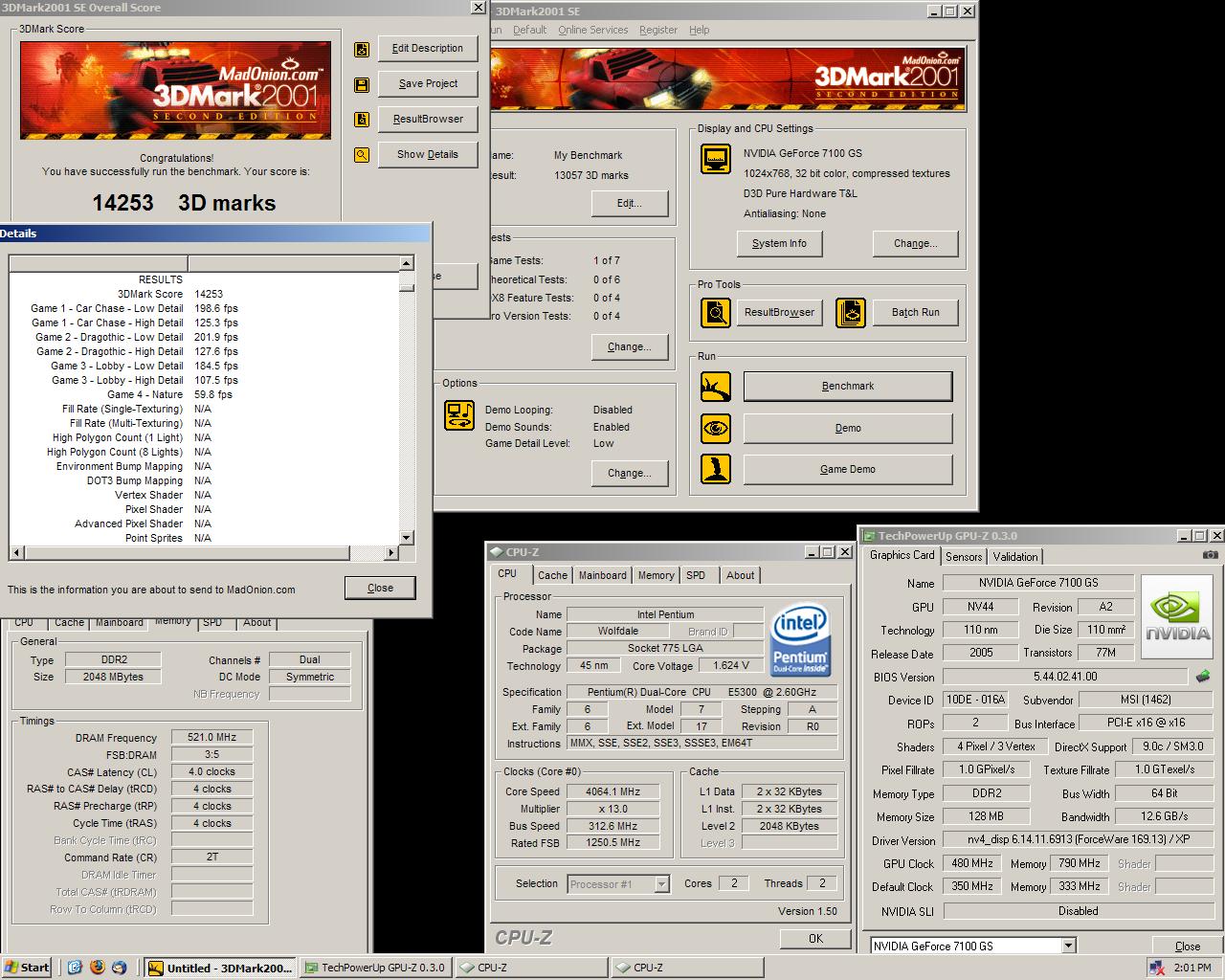Click the Batch Run button
Viewport: 1225px width, 980px height.
(x=915, y=313)
